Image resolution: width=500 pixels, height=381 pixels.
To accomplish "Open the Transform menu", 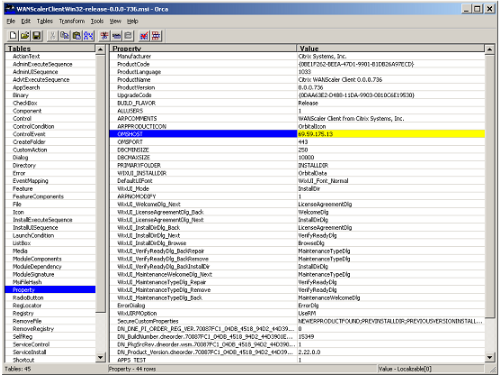I will tap(72, 21).
